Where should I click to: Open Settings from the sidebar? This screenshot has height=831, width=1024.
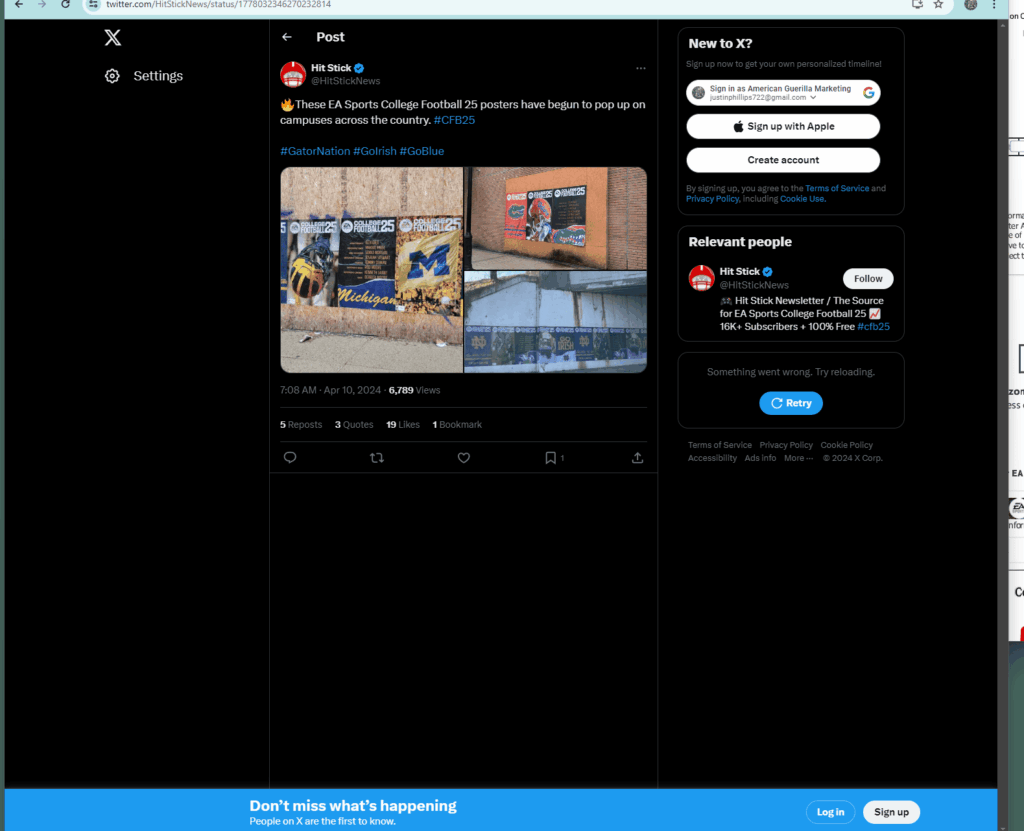[144, 76]
